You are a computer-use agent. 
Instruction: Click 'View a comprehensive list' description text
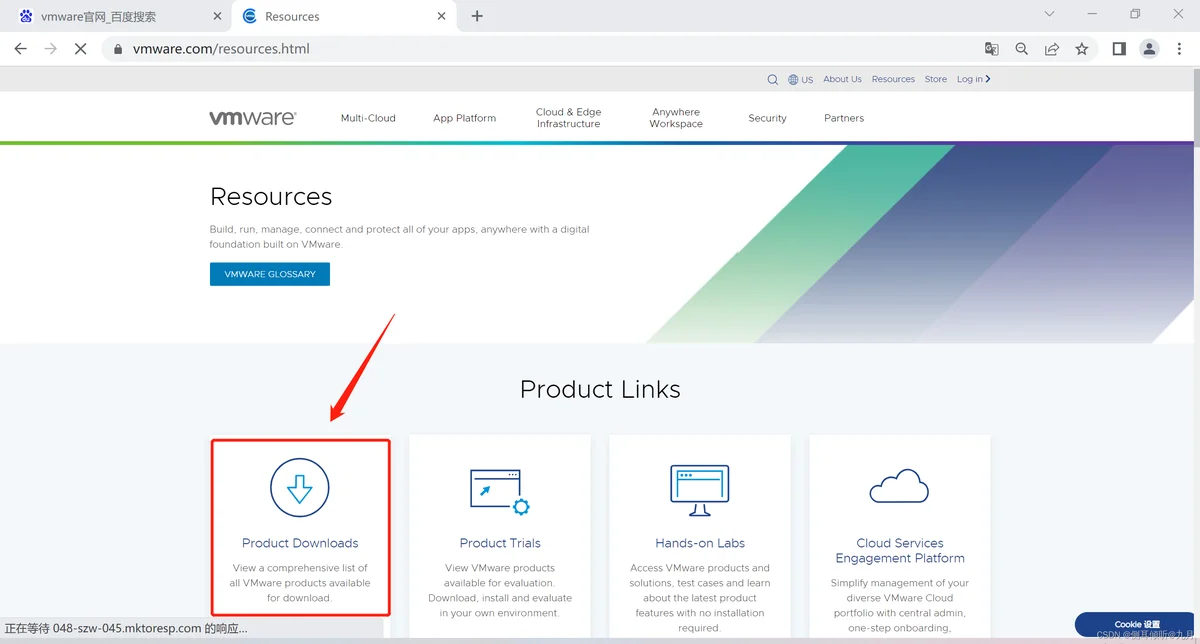[x=300, y=583]
